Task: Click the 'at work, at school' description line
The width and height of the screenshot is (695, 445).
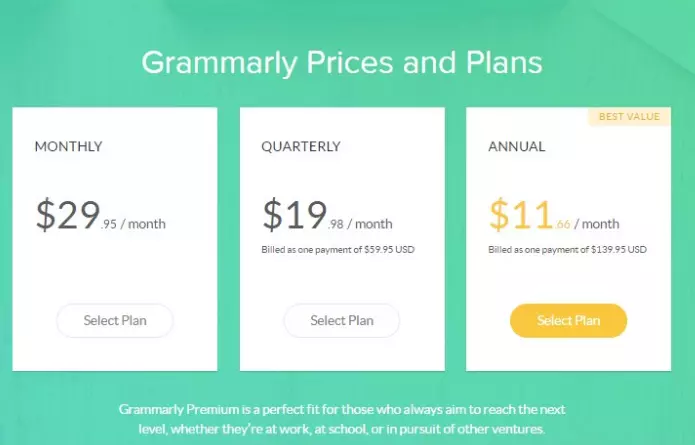Action: tap(342, 429)
